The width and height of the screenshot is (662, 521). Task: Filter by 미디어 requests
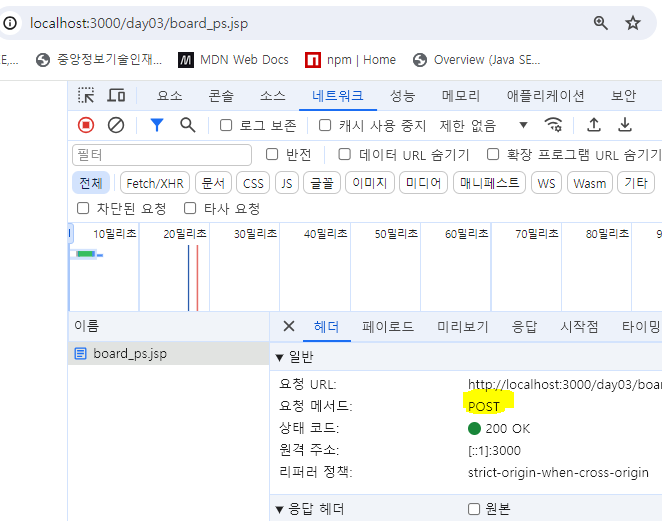pyautogui.click(x=423, y=183)
